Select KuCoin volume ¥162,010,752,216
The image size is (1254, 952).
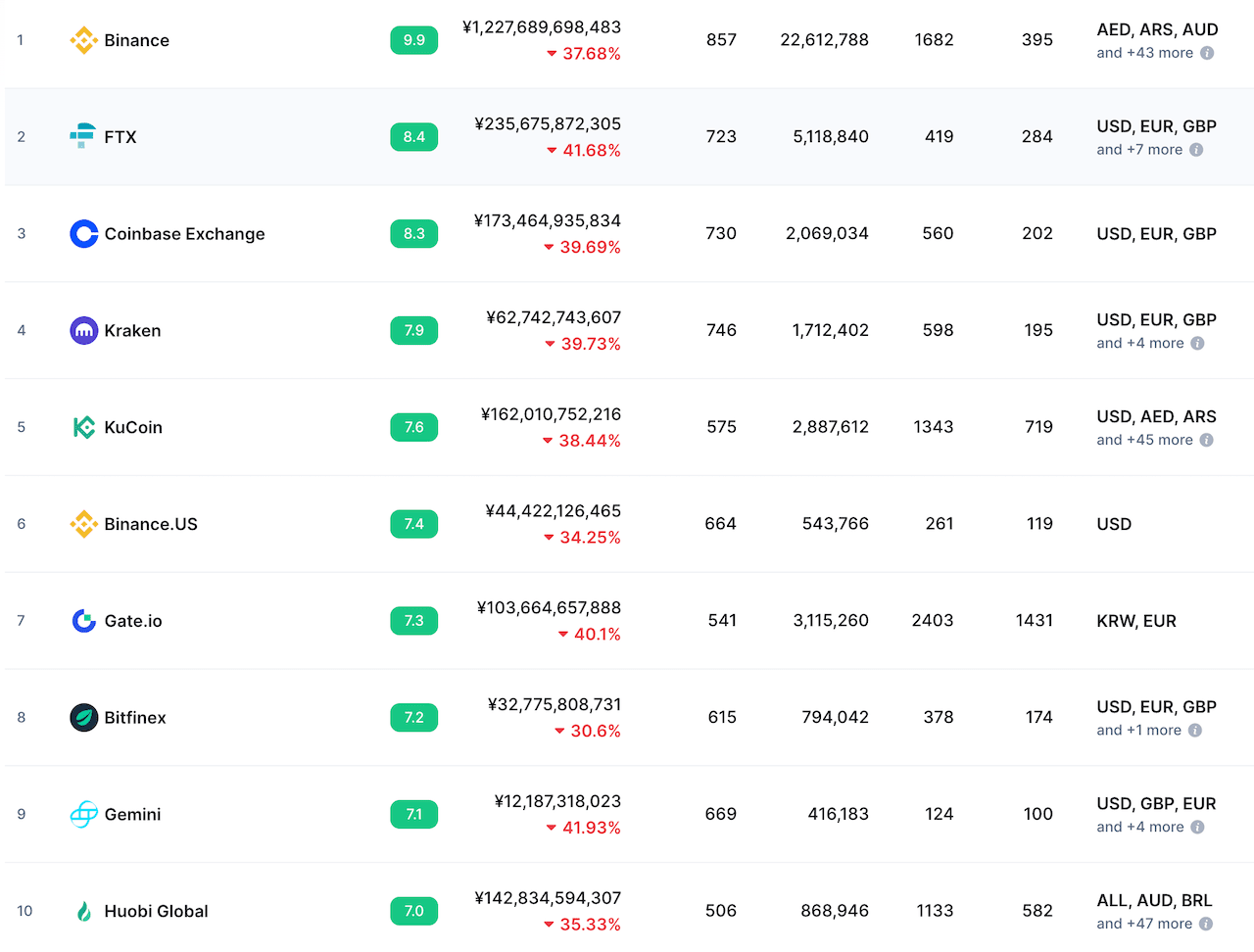pos(551,414)
